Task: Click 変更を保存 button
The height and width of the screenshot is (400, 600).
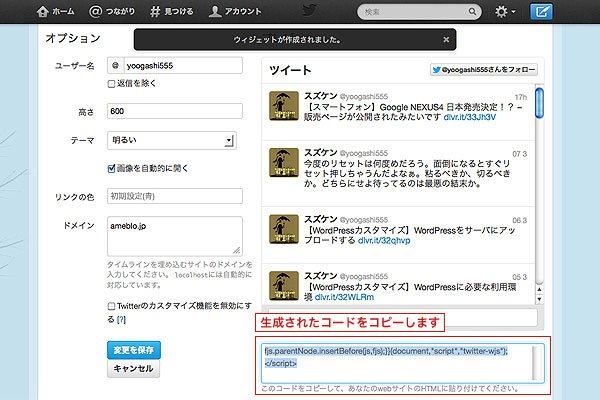Action: (134, 350)
